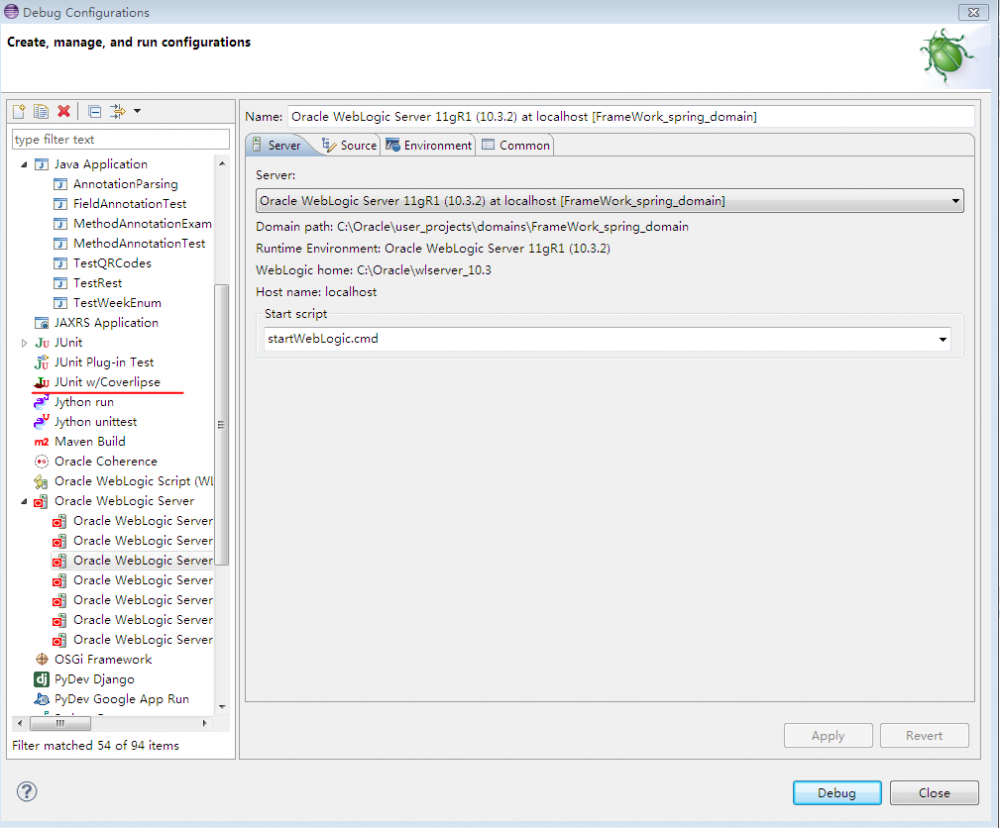Image resolution: width=1000 pixels, height=828 pixels.
Task: Click the Close button
Action: click(934, 793)
